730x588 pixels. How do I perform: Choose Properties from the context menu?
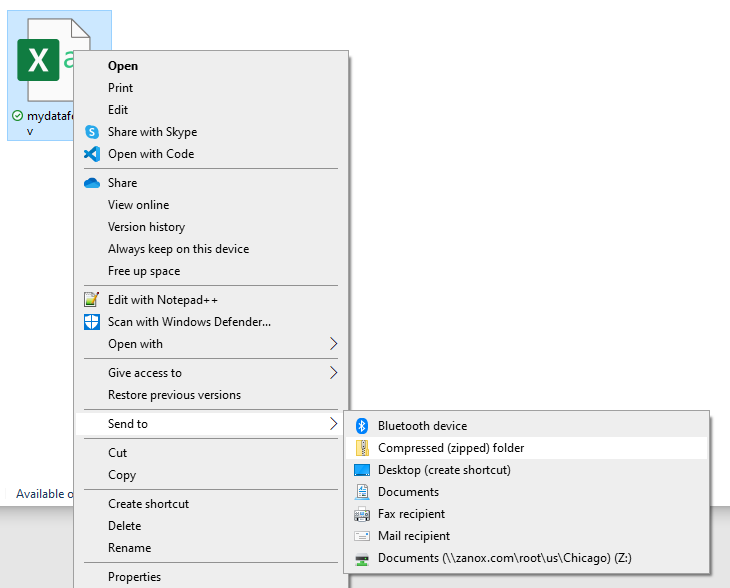point(134,577)
